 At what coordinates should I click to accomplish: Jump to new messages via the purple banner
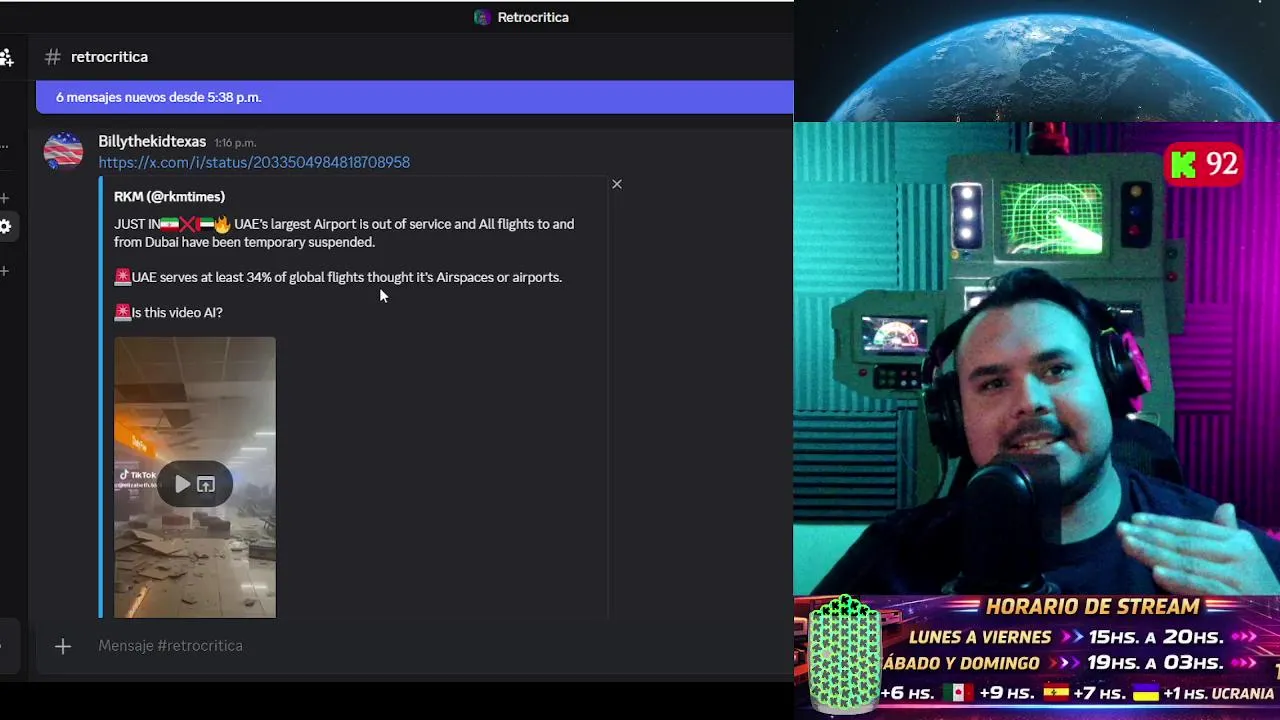click(x=414, y=97)
